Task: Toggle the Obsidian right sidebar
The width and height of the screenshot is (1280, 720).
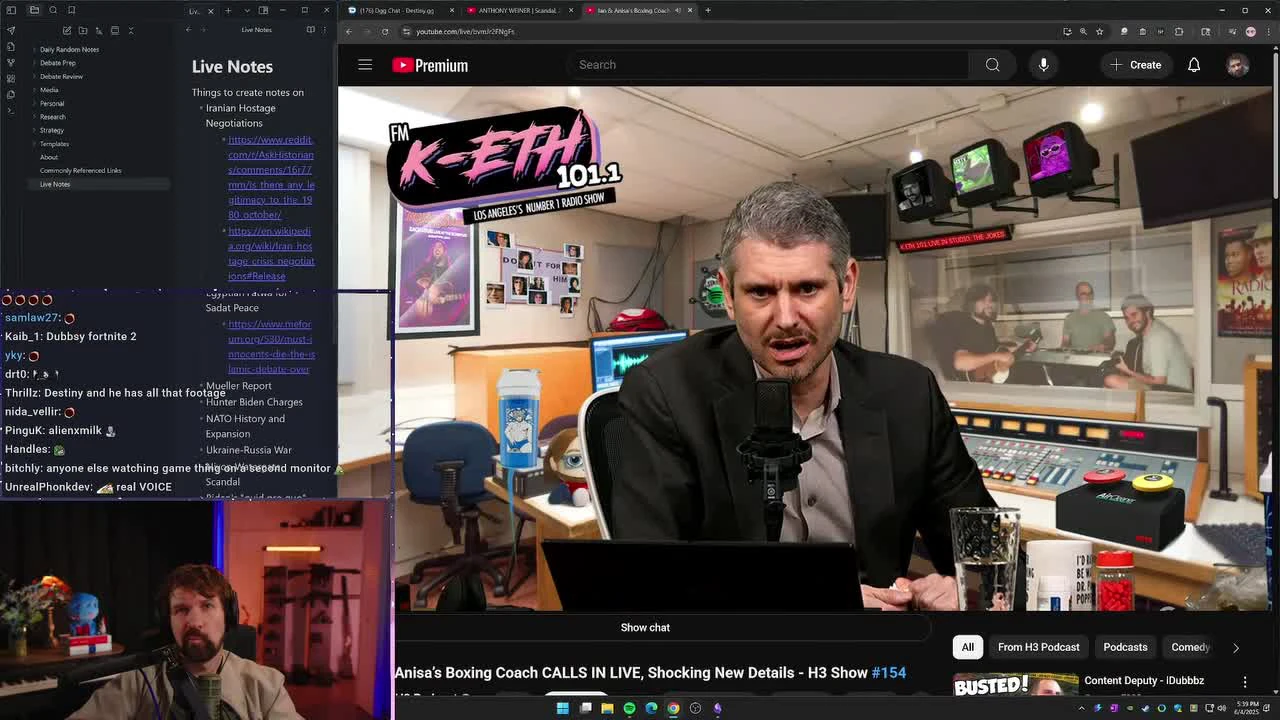Action: tap(263, 10)
